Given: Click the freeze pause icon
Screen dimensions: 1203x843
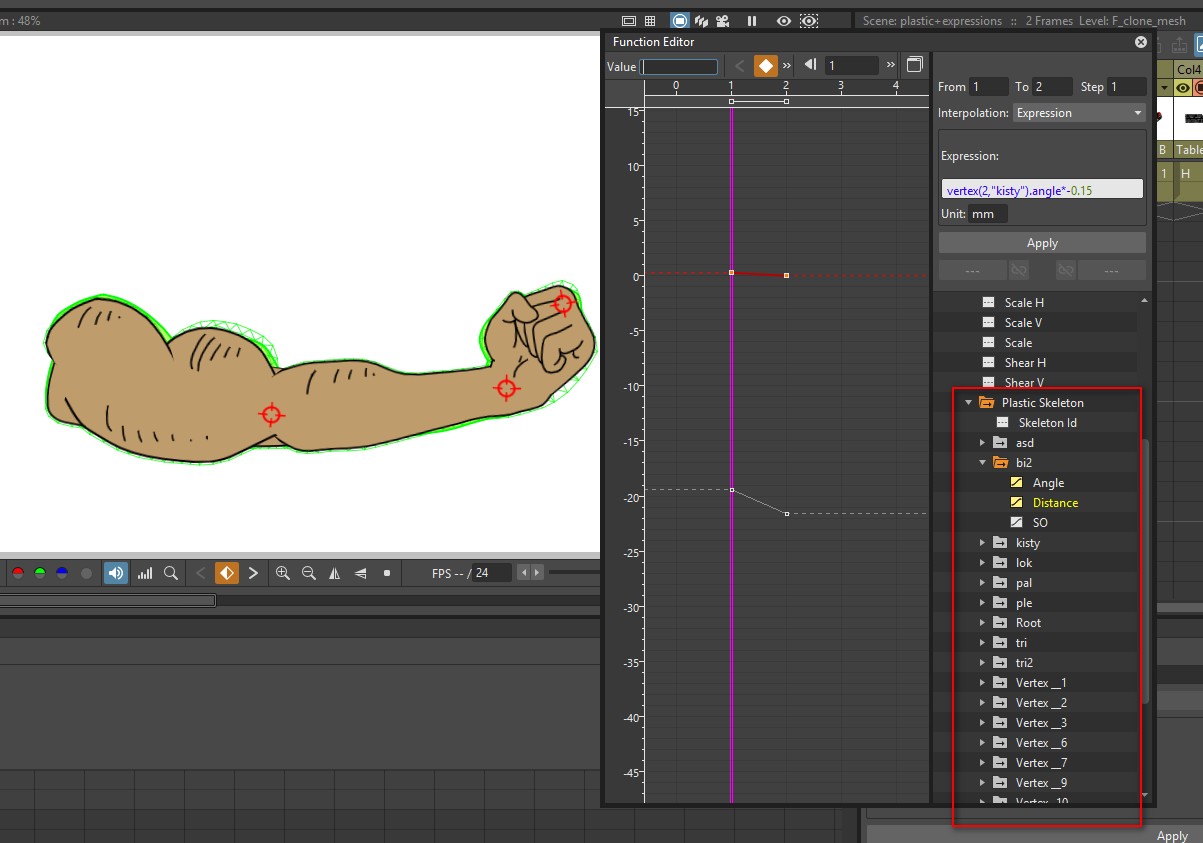Looking at the screenshot, I should click(x=752, y=21).
